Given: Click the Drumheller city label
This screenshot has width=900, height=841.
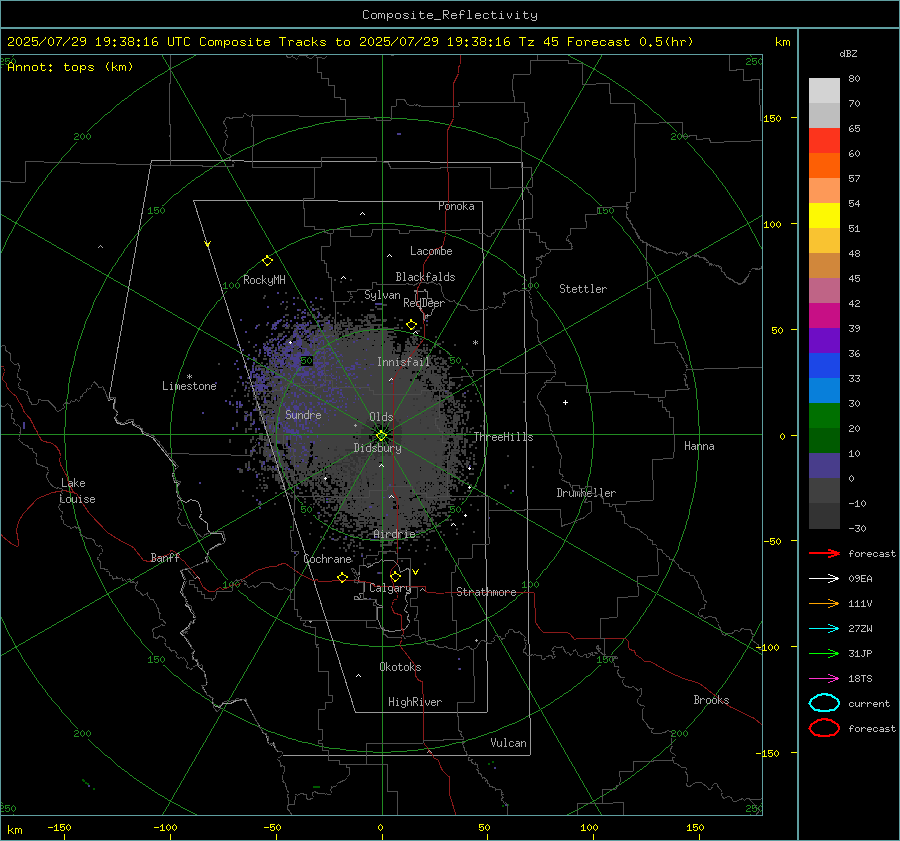Looking at the screenshot, I should pyautogui.click(x=586, y=493).
